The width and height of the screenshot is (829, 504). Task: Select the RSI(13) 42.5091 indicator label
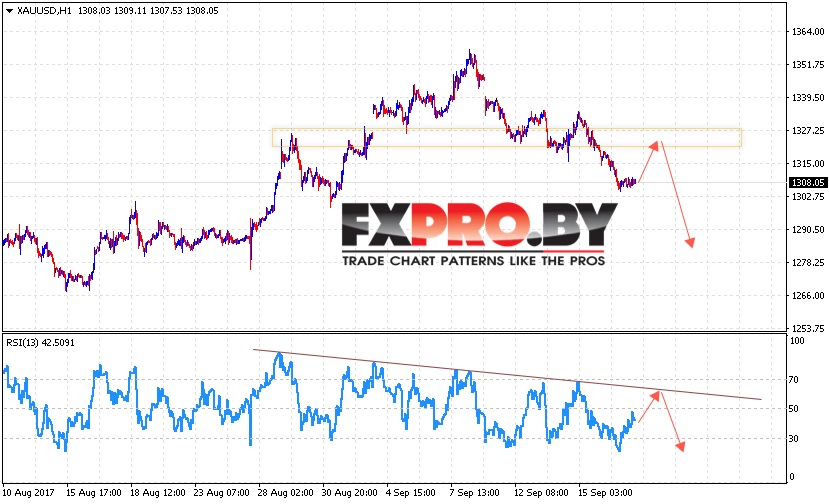[x=41, y=343]
